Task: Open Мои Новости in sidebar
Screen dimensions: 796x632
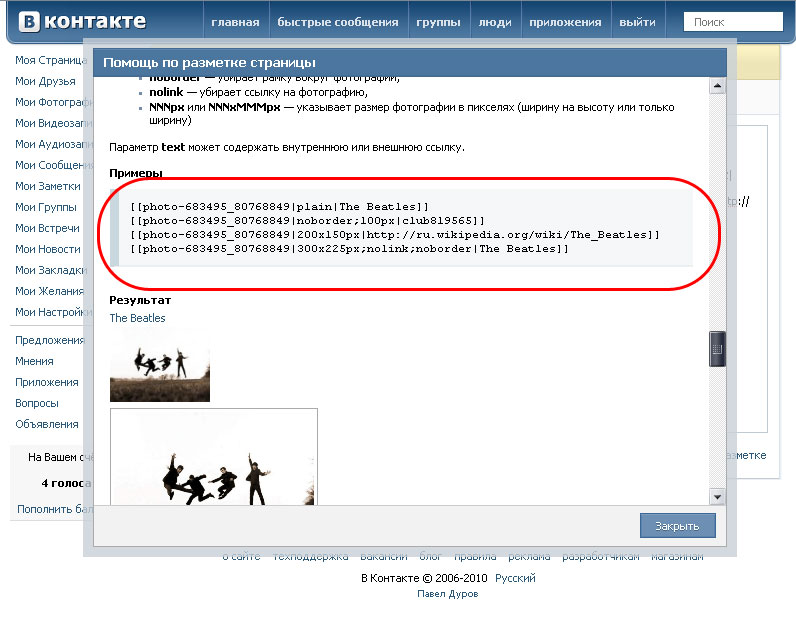Action: pos(48,249)
